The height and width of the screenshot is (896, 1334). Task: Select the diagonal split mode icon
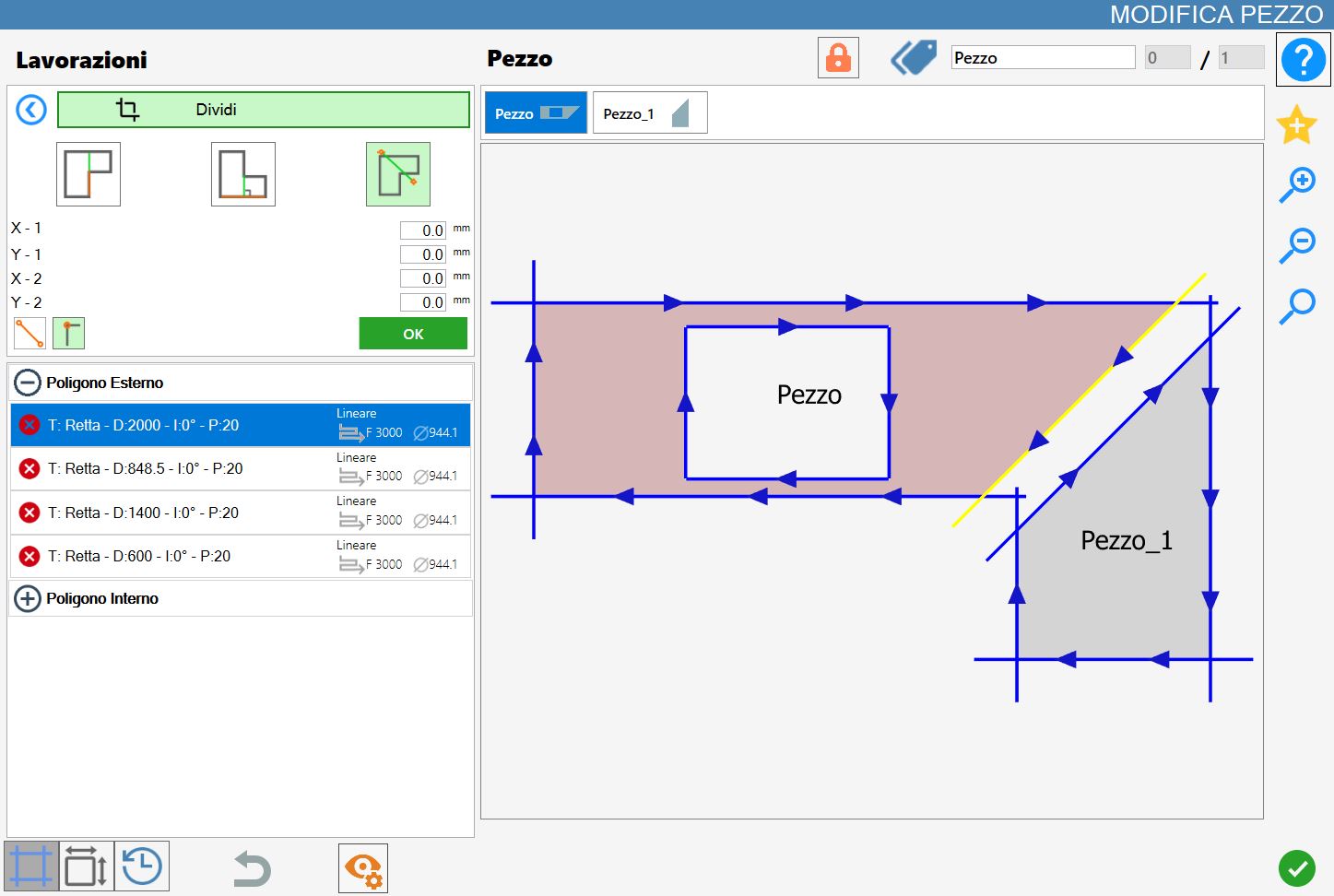coord(398,174)
